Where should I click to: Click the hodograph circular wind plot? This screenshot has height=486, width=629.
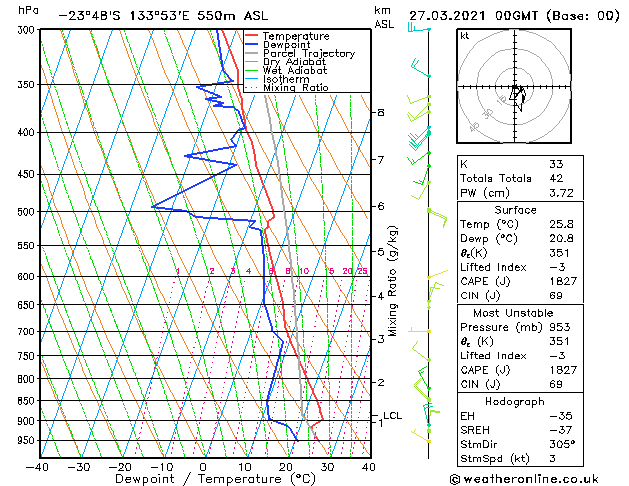[x=514, y=86]
